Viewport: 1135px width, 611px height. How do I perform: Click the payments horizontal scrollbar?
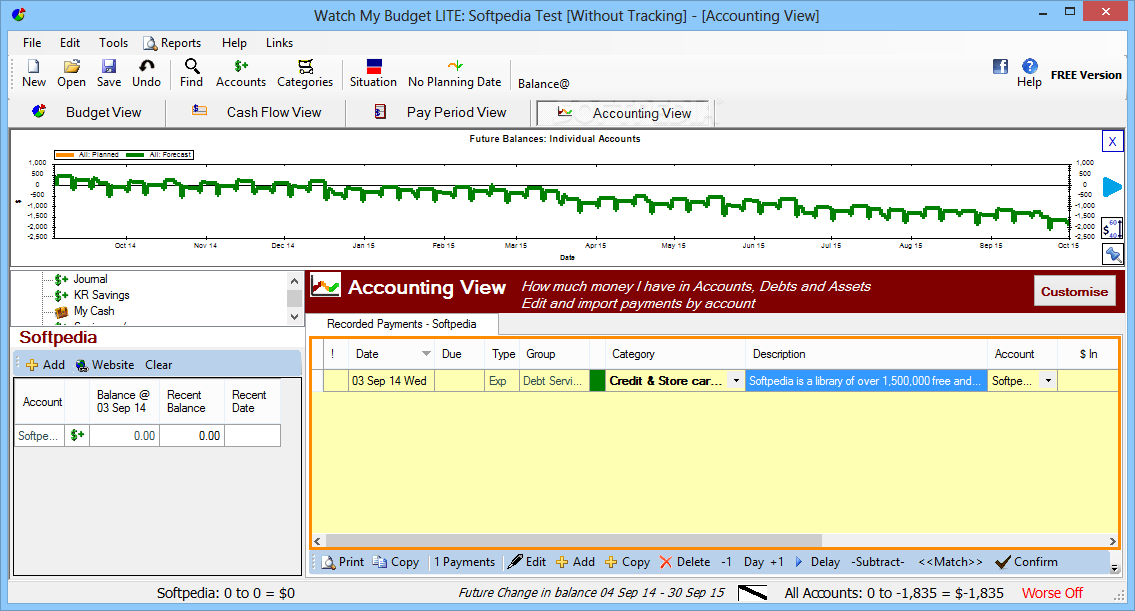click(x=573, y=541)
